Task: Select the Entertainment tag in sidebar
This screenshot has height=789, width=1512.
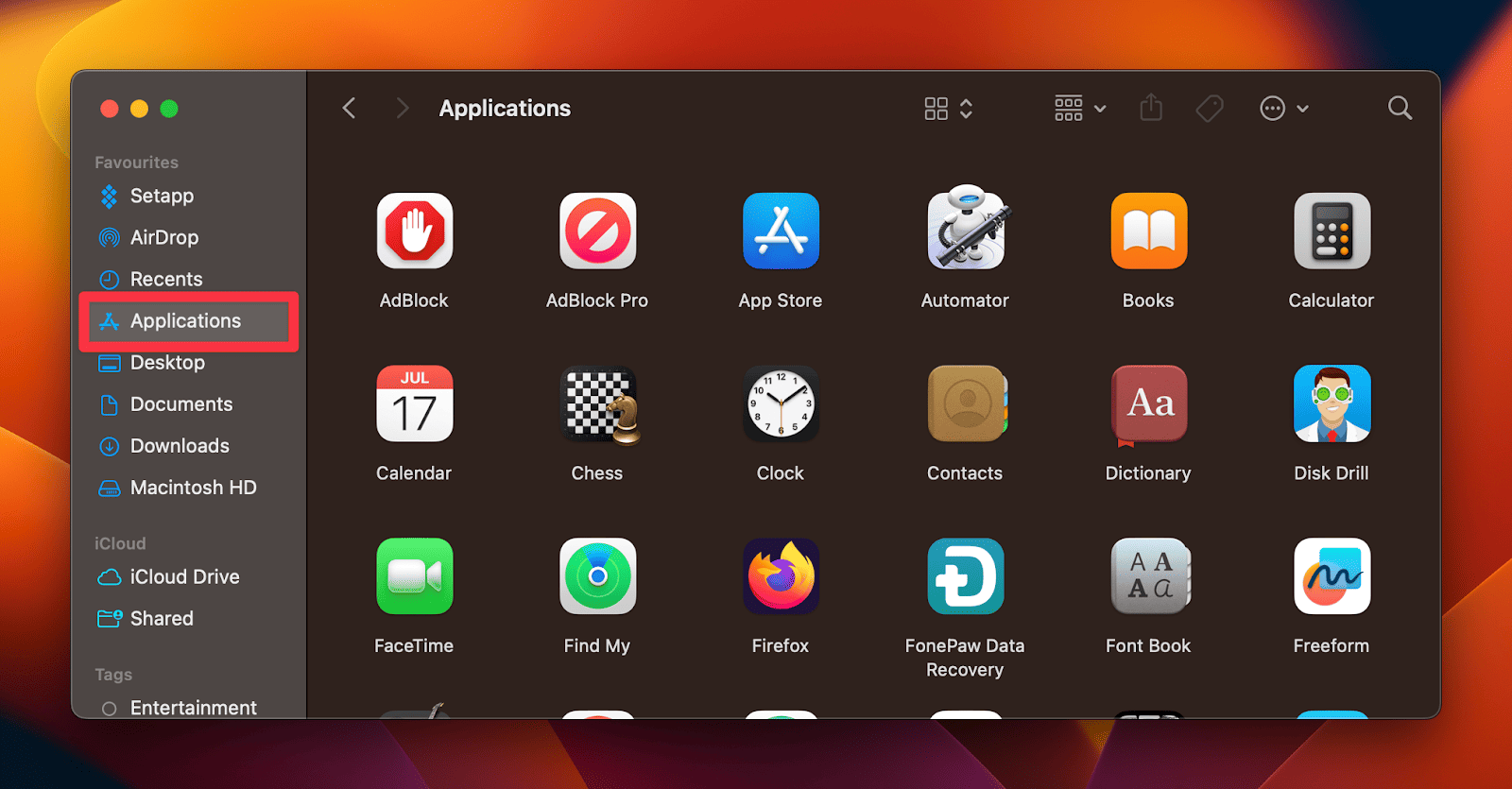Action: tap(189, 707)
